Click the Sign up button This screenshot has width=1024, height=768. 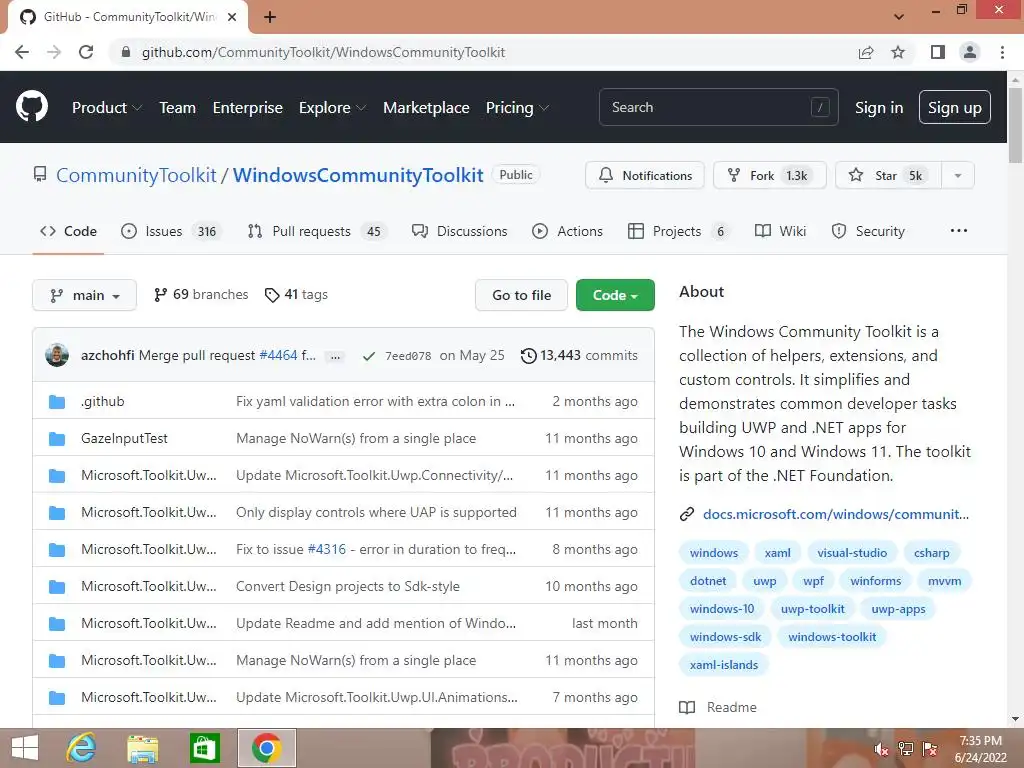click(x=955, y=107)
